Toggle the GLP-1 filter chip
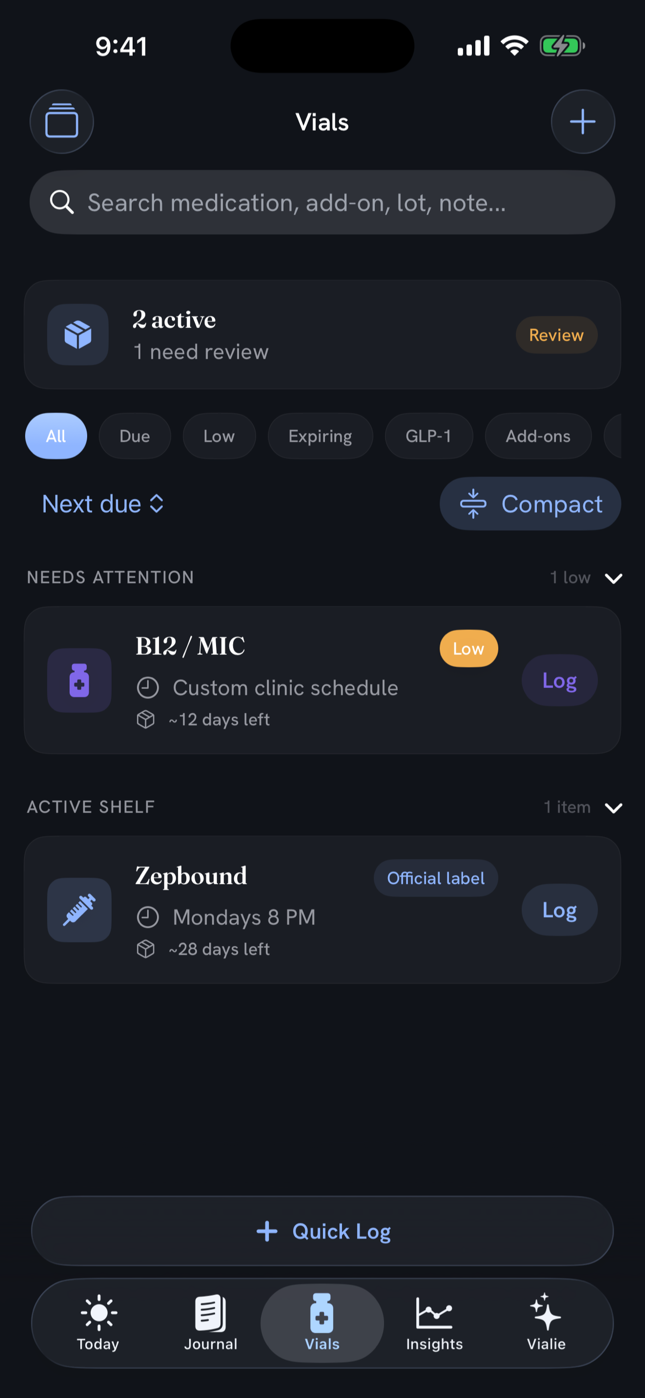Screen dimensions: 645x1398 (428, 436)
